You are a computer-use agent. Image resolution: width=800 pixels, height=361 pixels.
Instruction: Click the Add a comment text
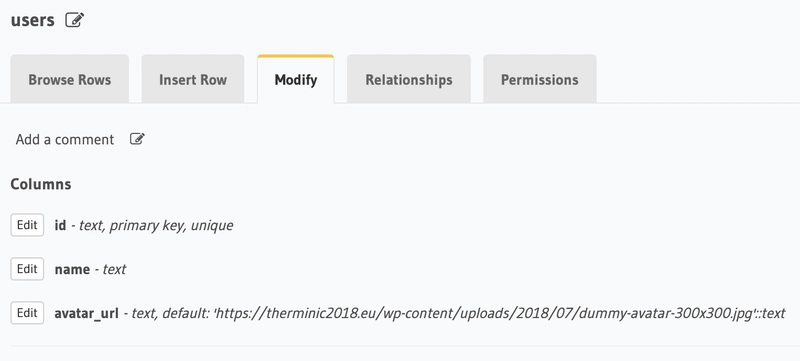65,139
